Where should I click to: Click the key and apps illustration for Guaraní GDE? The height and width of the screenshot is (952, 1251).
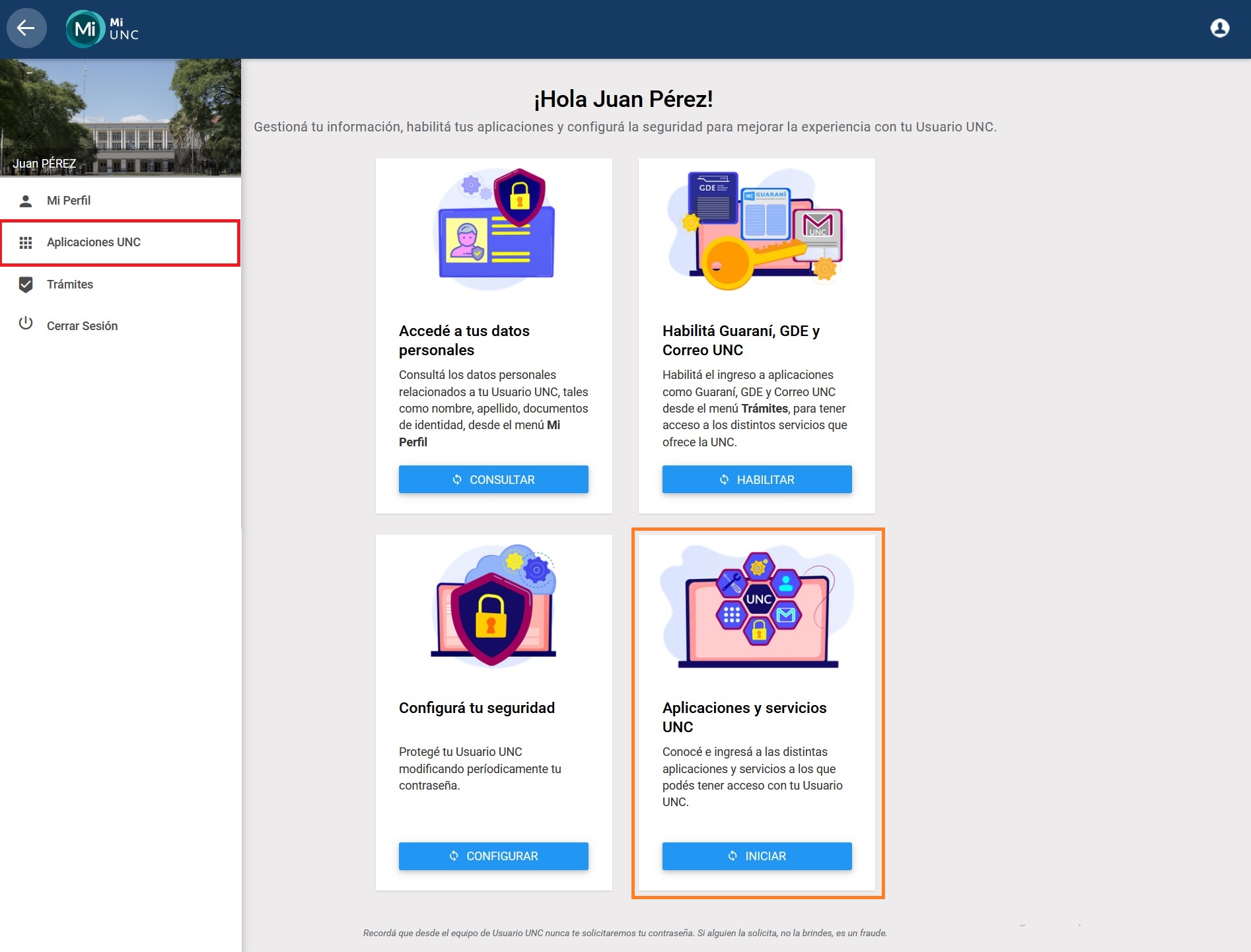[757, 229]
